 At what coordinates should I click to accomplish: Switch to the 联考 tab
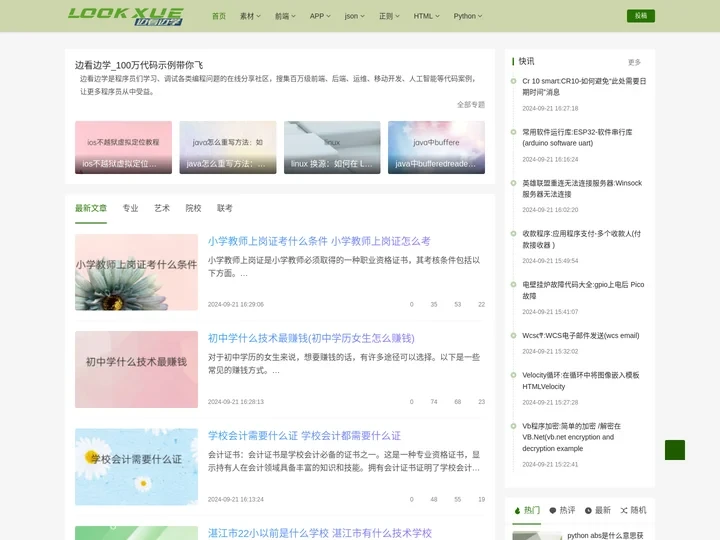pyautogui.click(x=225, y=208)
